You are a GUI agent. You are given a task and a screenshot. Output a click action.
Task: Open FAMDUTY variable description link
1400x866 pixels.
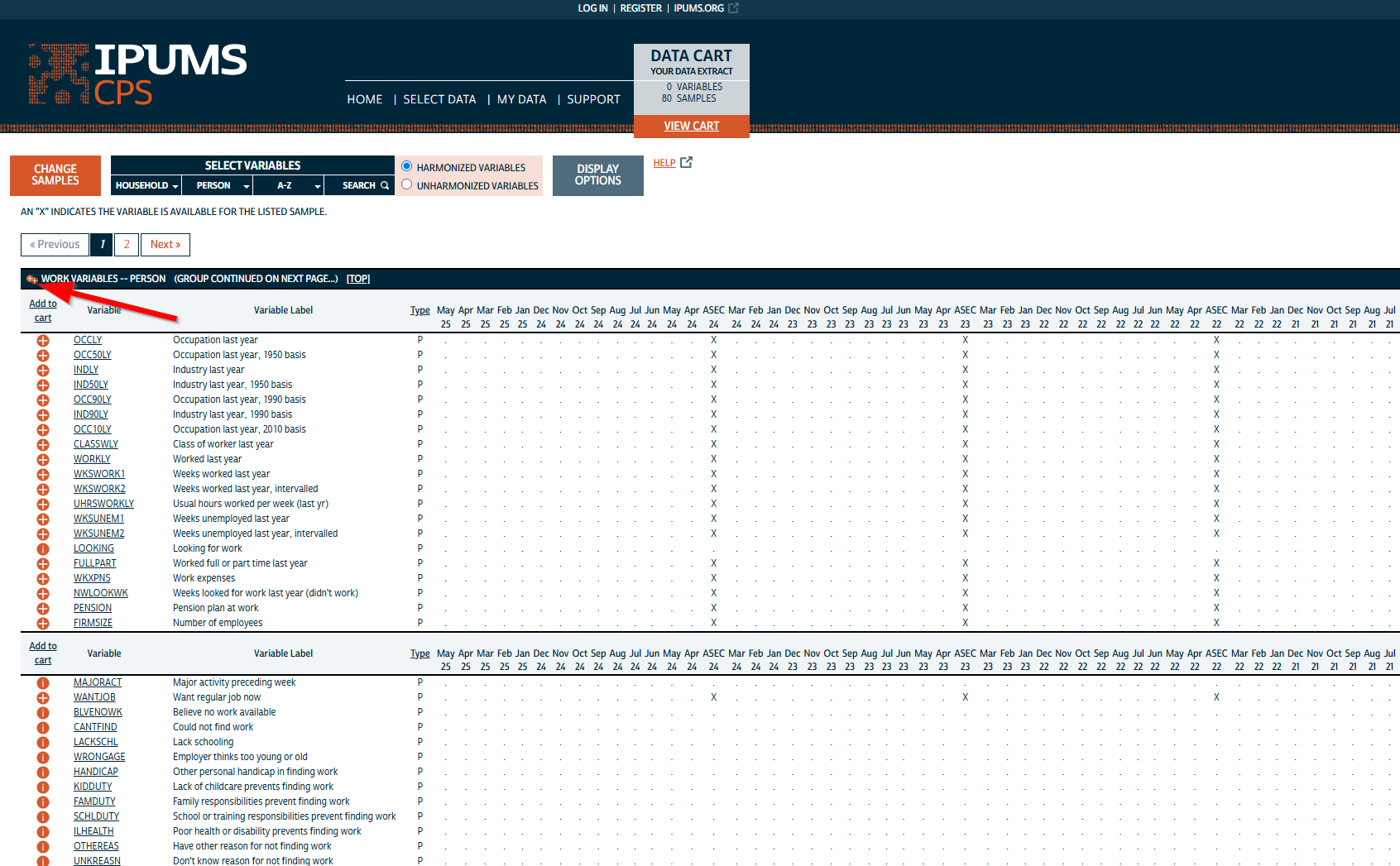[94, 801]
